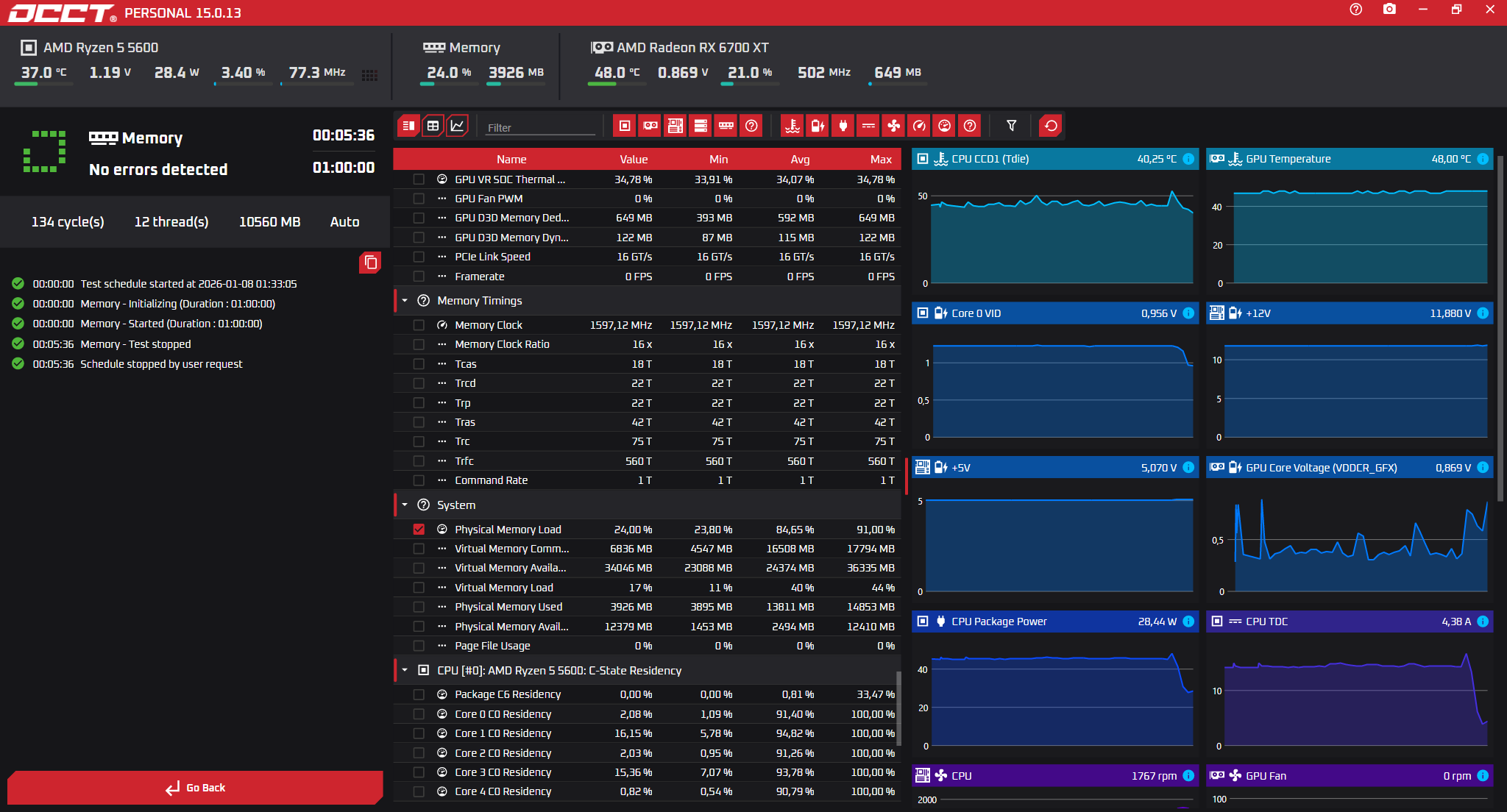This screenshot has width=1507, height=812.
Task: Click the '10560 MB' memory size value
Action: coord(269,222)
